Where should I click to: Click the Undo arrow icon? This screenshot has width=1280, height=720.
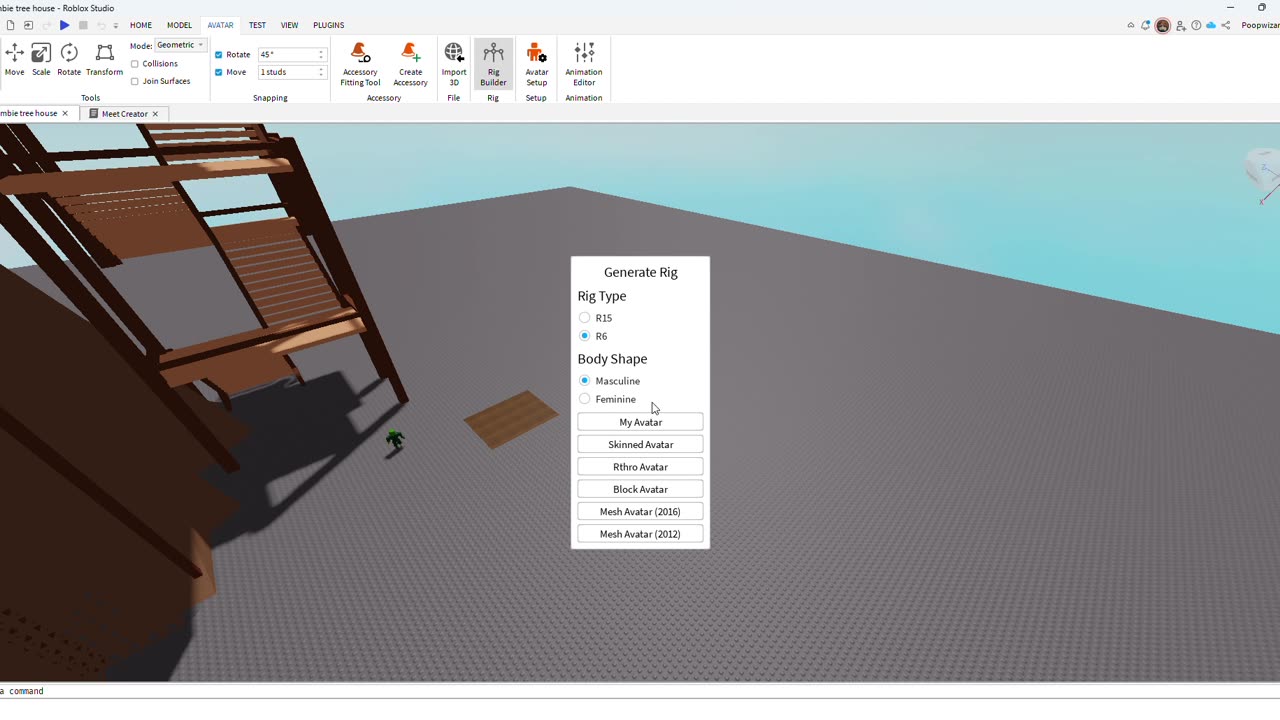tap(101, 25)
